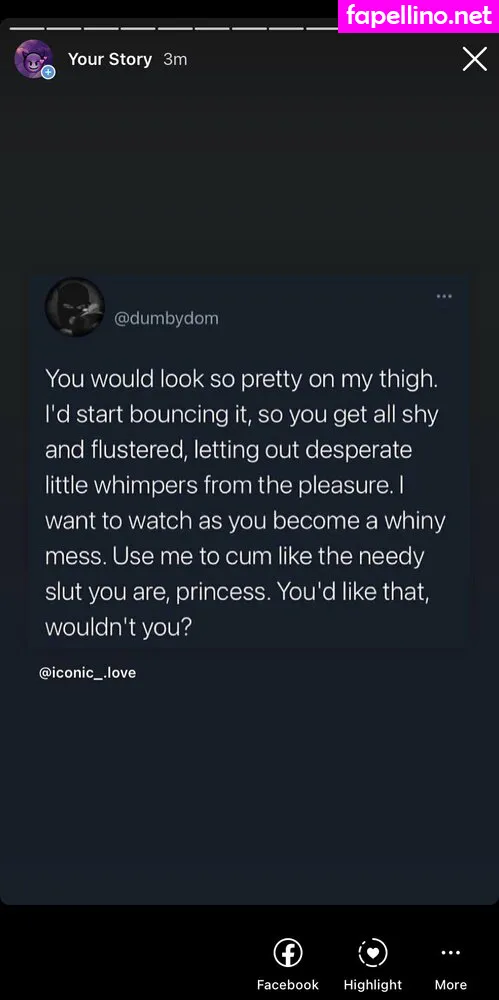The height and width of the screenshot is (1000, 499).
Task: Open the fapellino.net pink watermark banner
Action: pos(419,17)
